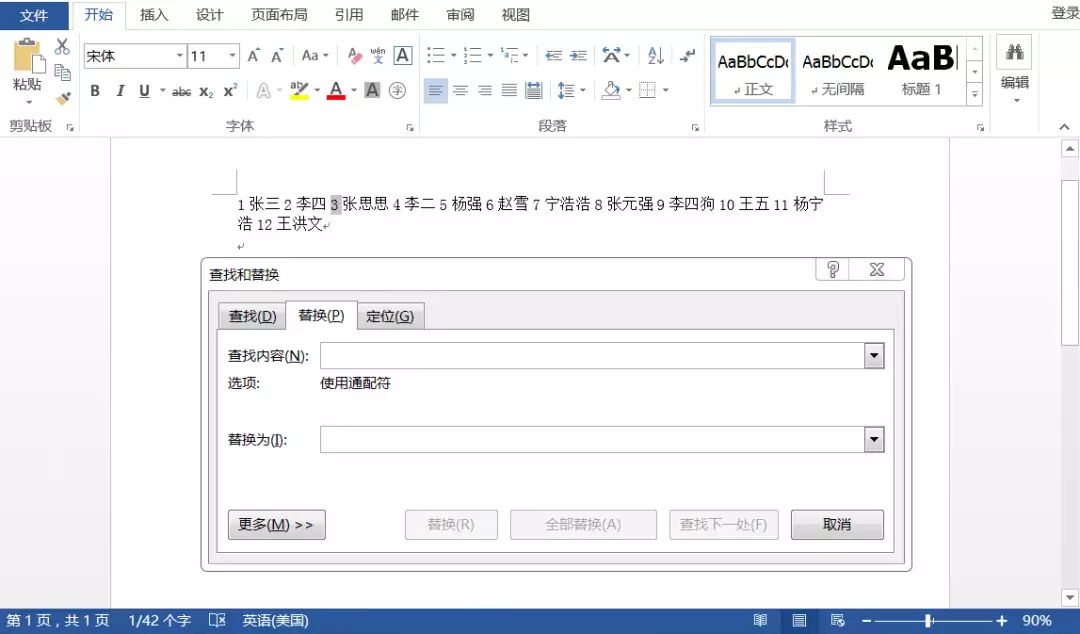Switch to the Design ribbon tab
Image resolution: width=1080 pixels, height=634 pixels.
209,14
